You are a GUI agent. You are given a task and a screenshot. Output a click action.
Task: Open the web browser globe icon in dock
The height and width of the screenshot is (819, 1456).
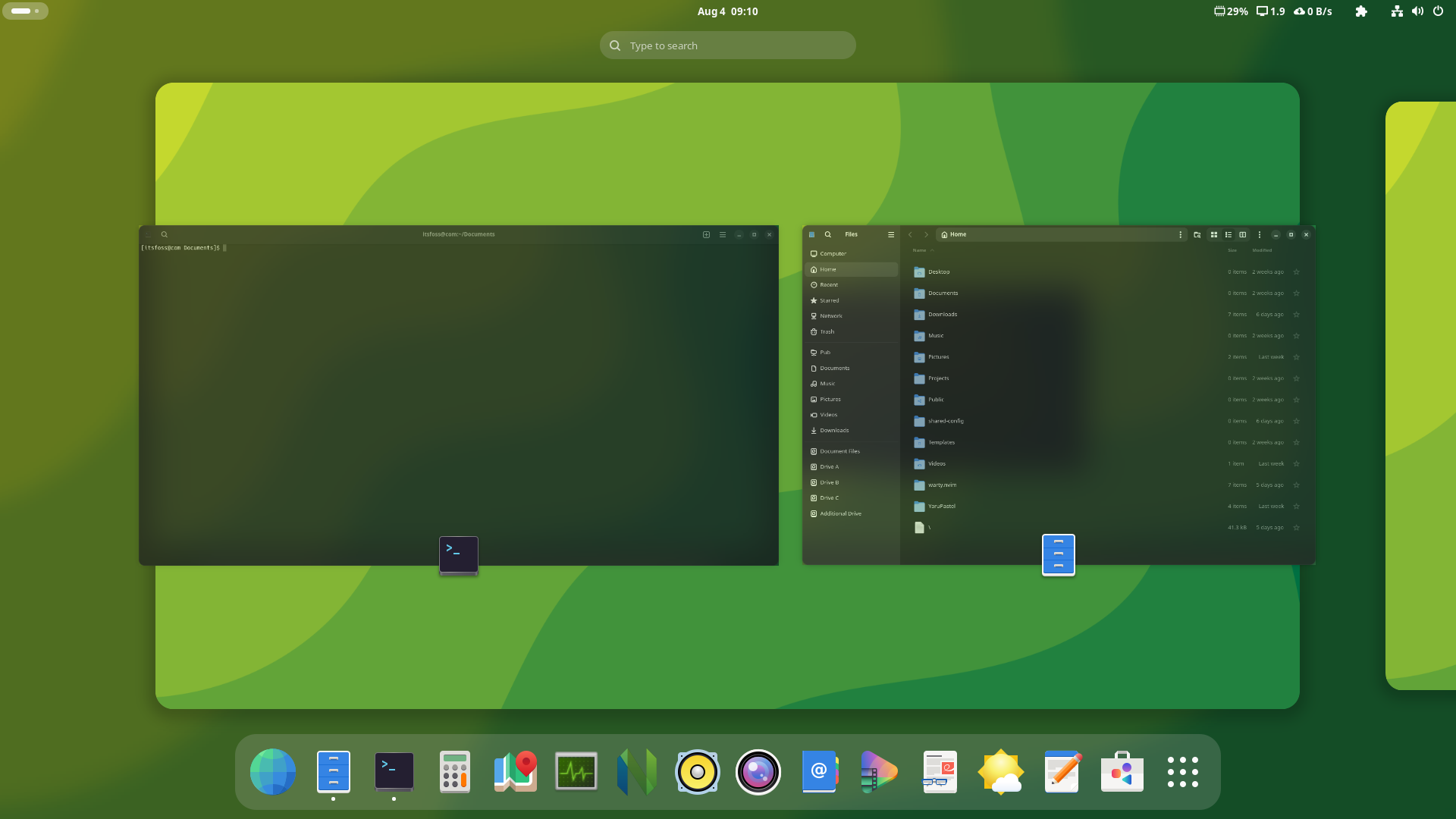pos(273,772)
